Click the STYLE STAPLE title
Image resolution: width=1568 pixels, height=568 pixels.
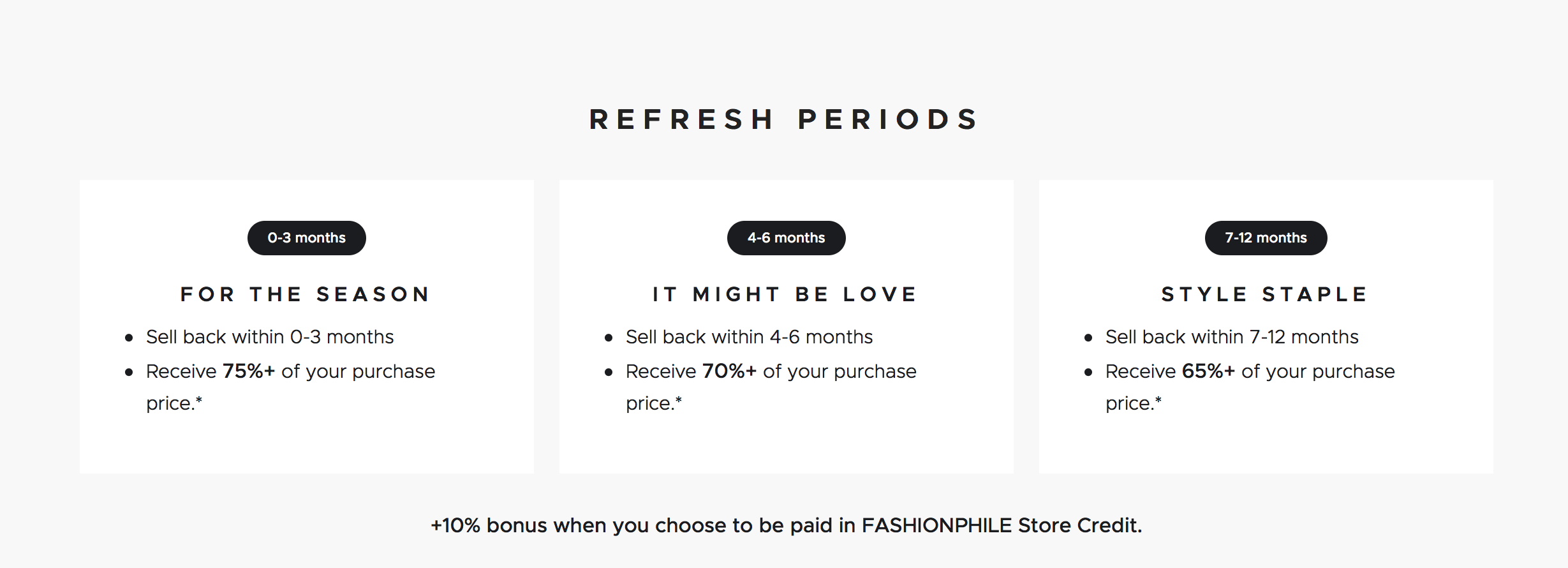[x=1266, y=294]
